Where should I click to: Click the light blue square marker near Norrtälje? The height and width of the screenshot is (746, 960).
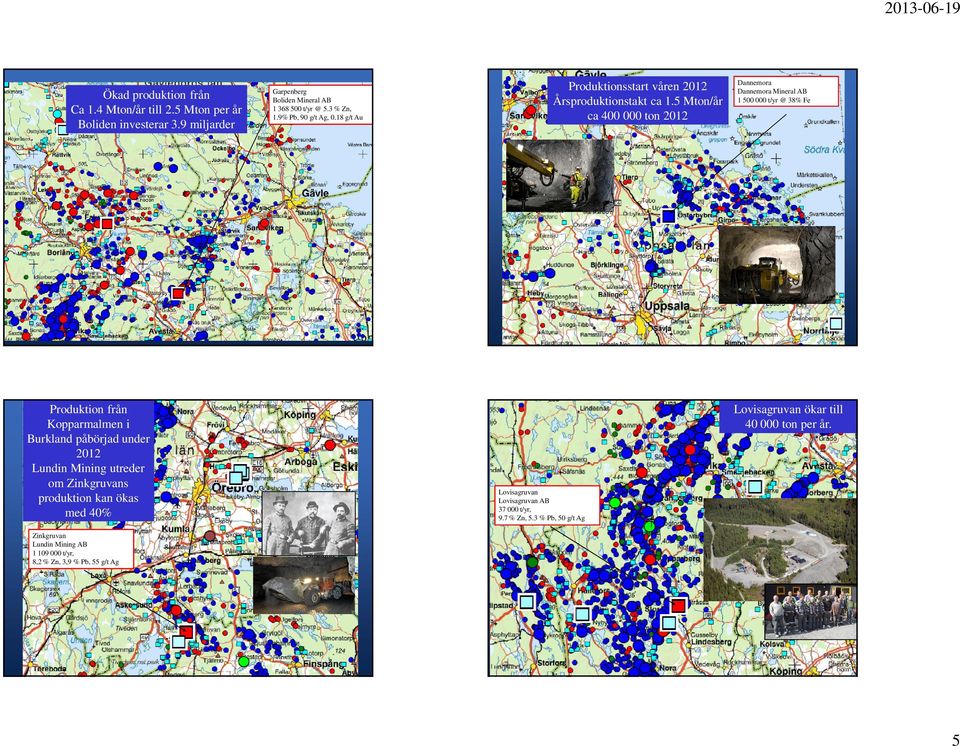[x=836, y=323]
